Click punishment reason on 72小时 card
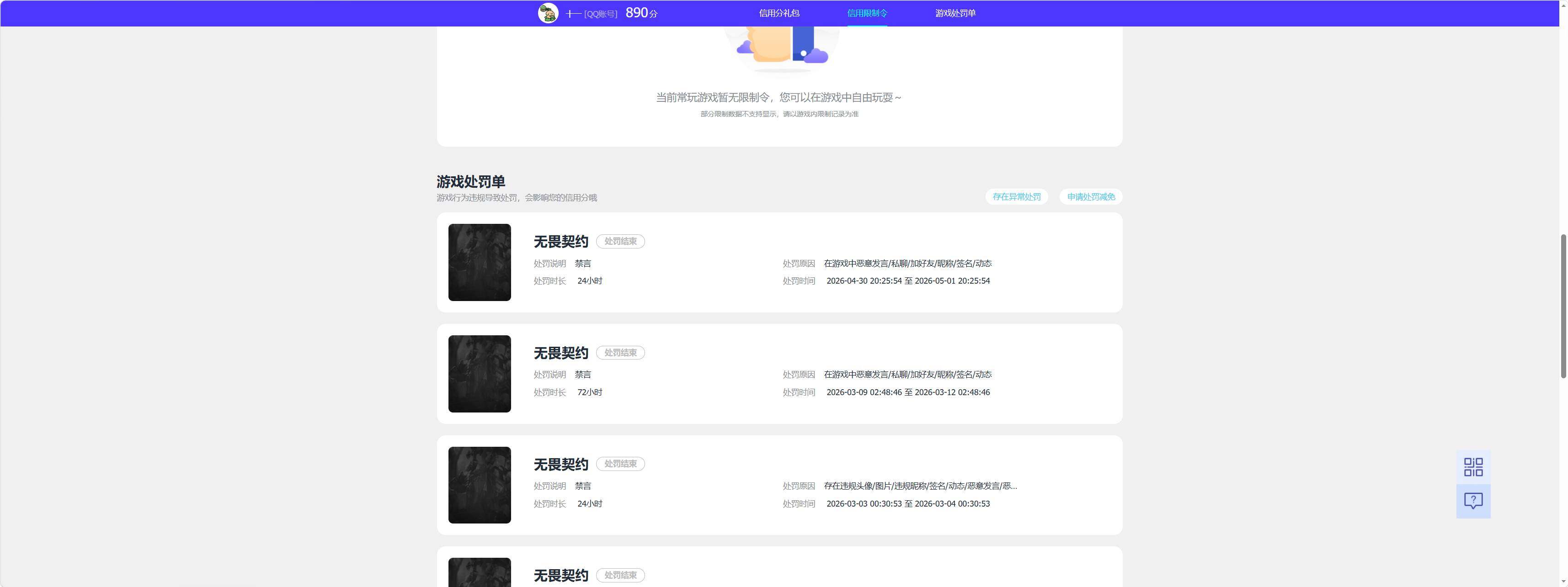The height and width of the screenshot is (587, 1568). pos(907,375)
